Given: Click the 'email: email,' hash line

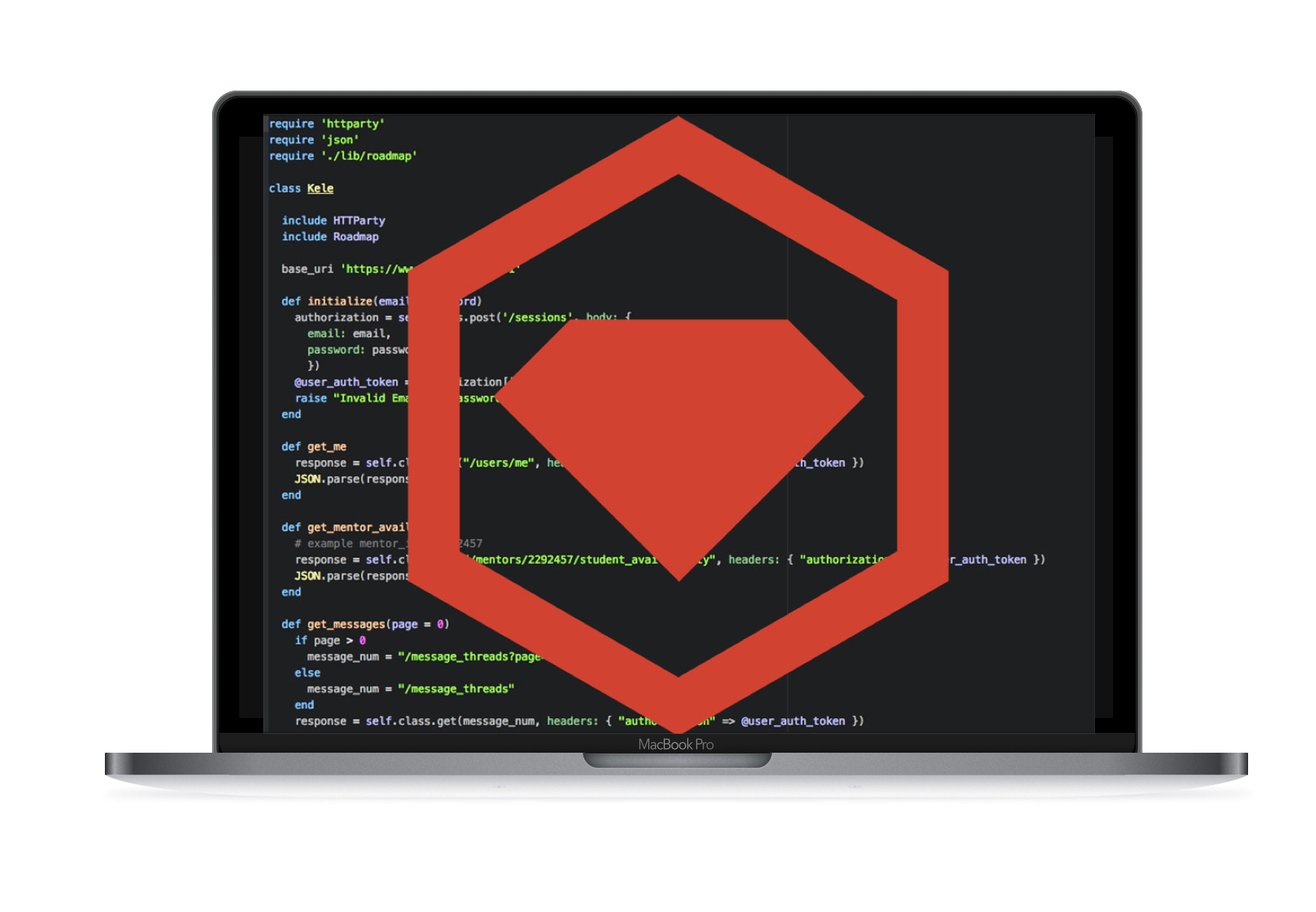Looking at the screenshot, I should point(349,334).
